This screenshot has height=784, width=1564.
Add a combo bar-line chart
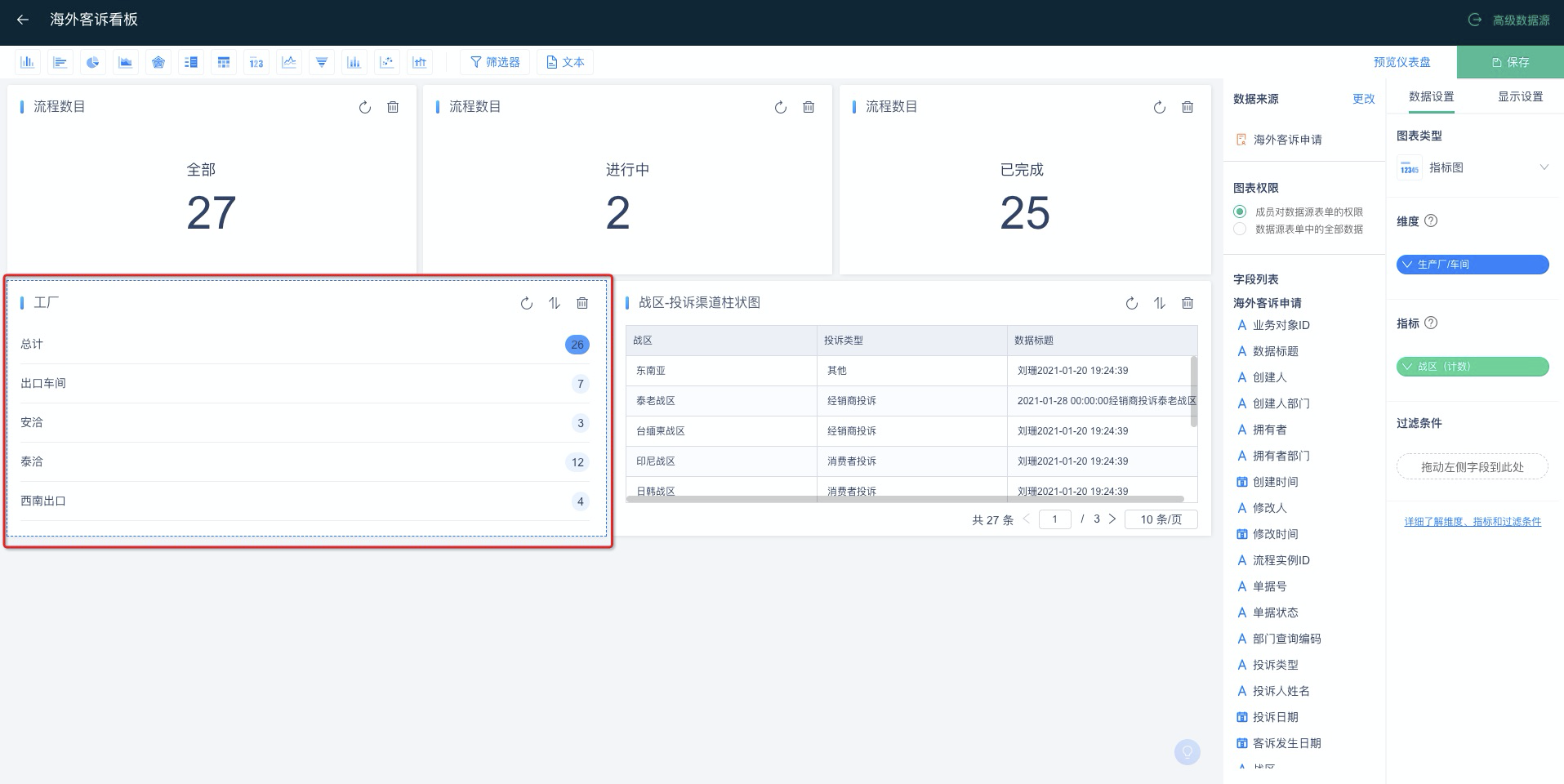pos(420,62)
